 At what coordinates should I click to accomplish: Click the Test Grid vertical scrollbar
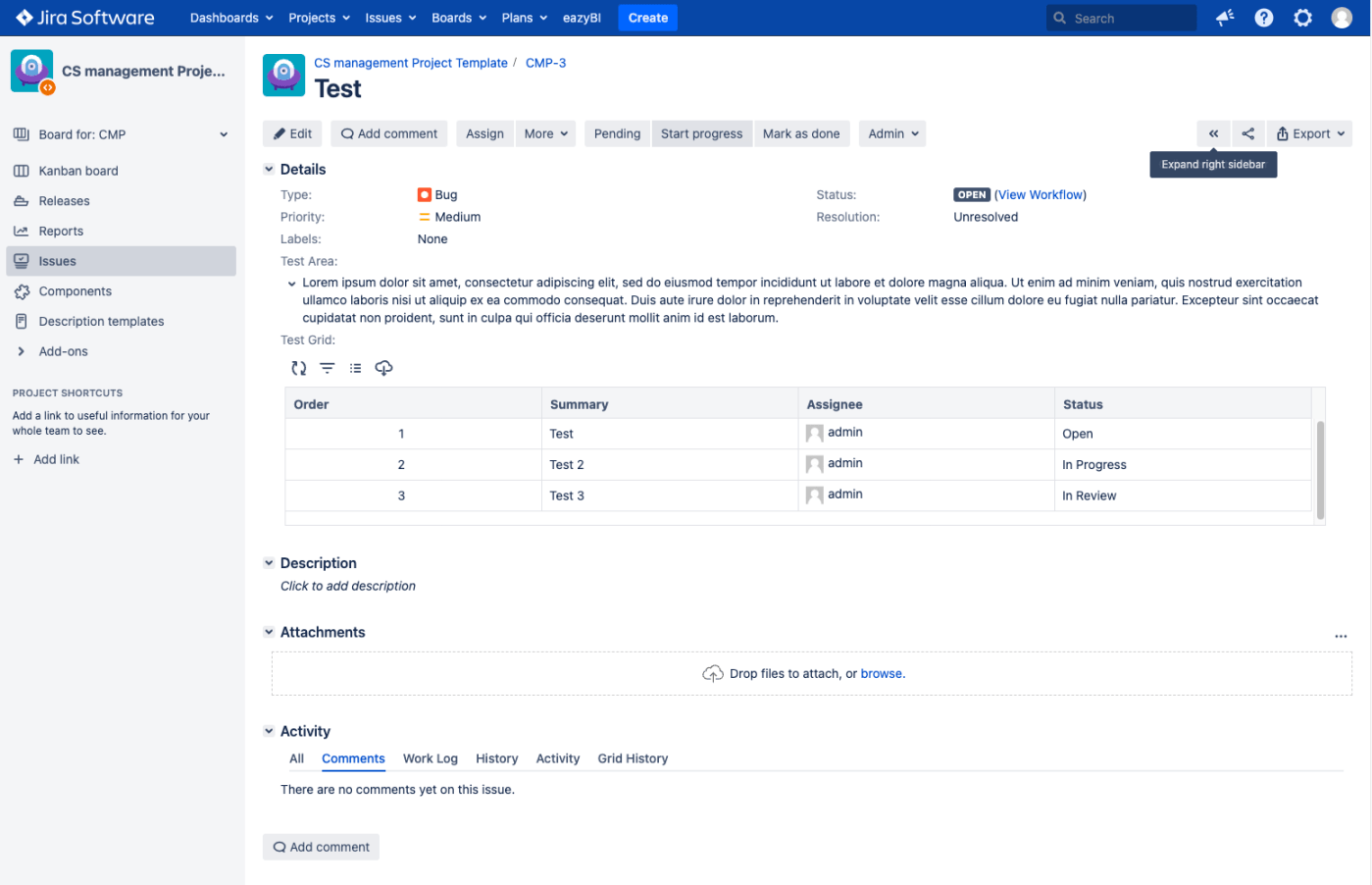(1320, 469)
